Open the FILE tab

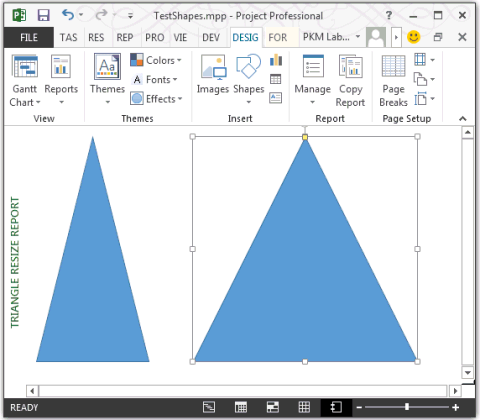[x=29, y=37]
